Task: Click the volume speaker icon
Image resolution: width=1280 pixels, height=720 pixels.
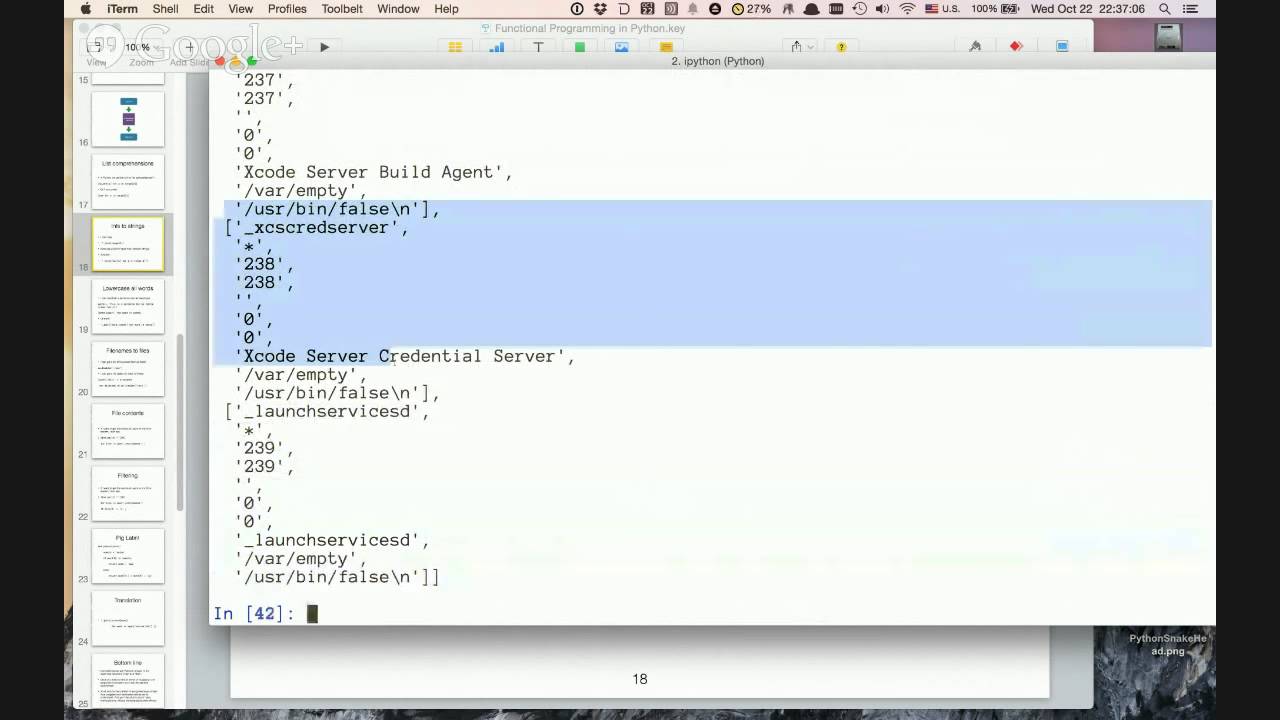Action: [x=883, y=9]
